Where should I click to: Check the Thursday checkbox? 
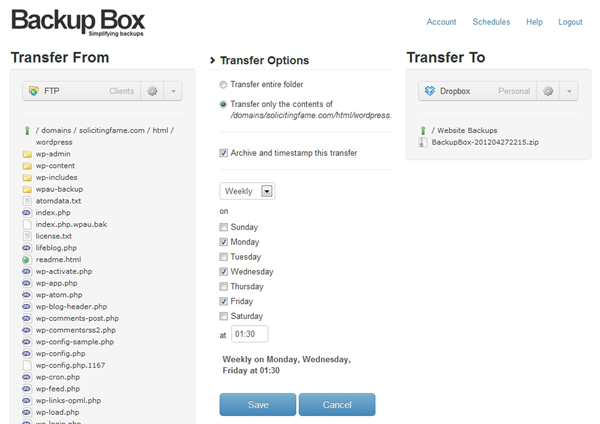click(223, 287)
